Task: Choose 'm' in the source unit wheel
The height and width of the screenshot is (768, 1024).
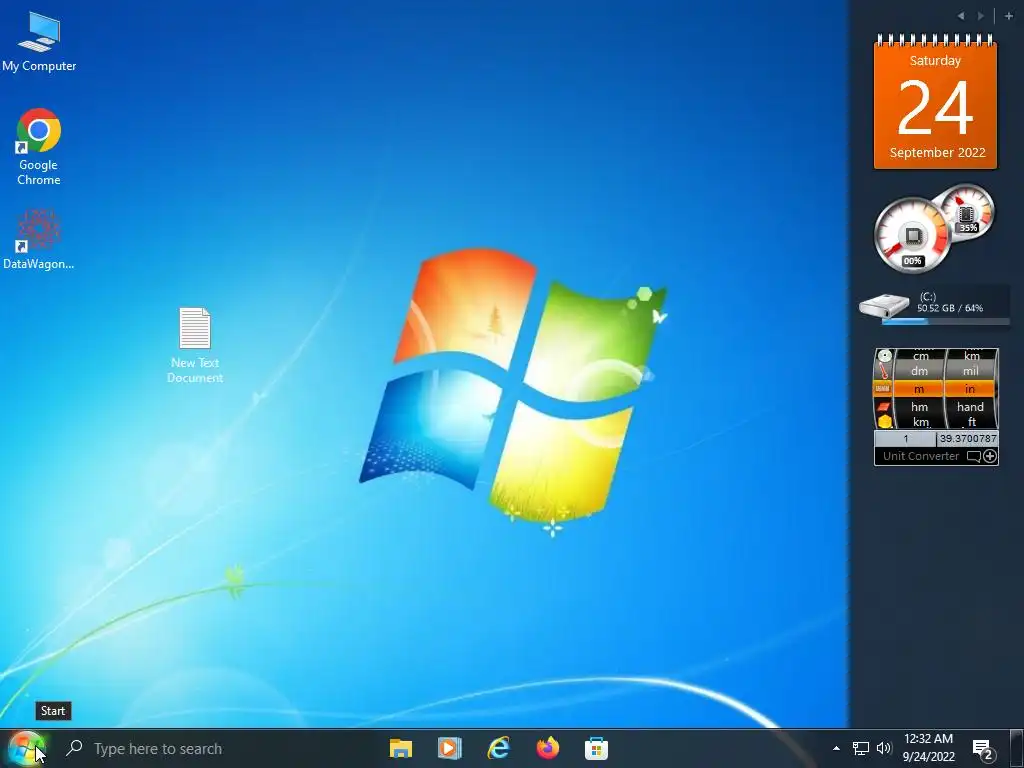Action: click(x=919, y=389)
